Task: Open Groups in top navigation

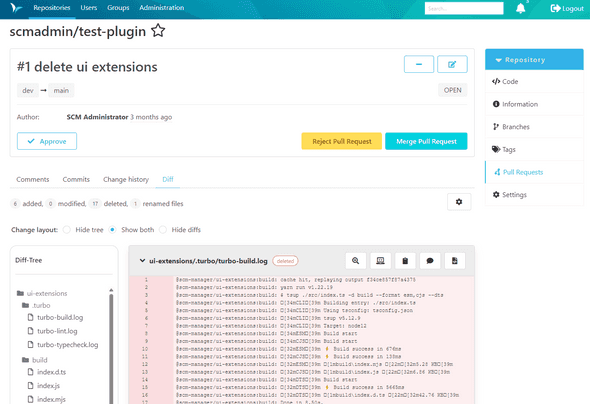Action: coord(118,8)
